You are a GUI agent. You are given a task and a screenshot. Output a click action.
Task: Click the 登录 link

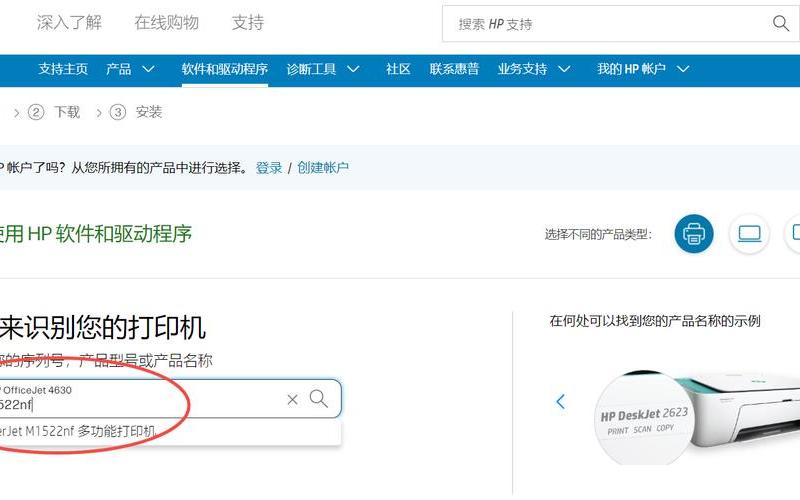(269, 167)
